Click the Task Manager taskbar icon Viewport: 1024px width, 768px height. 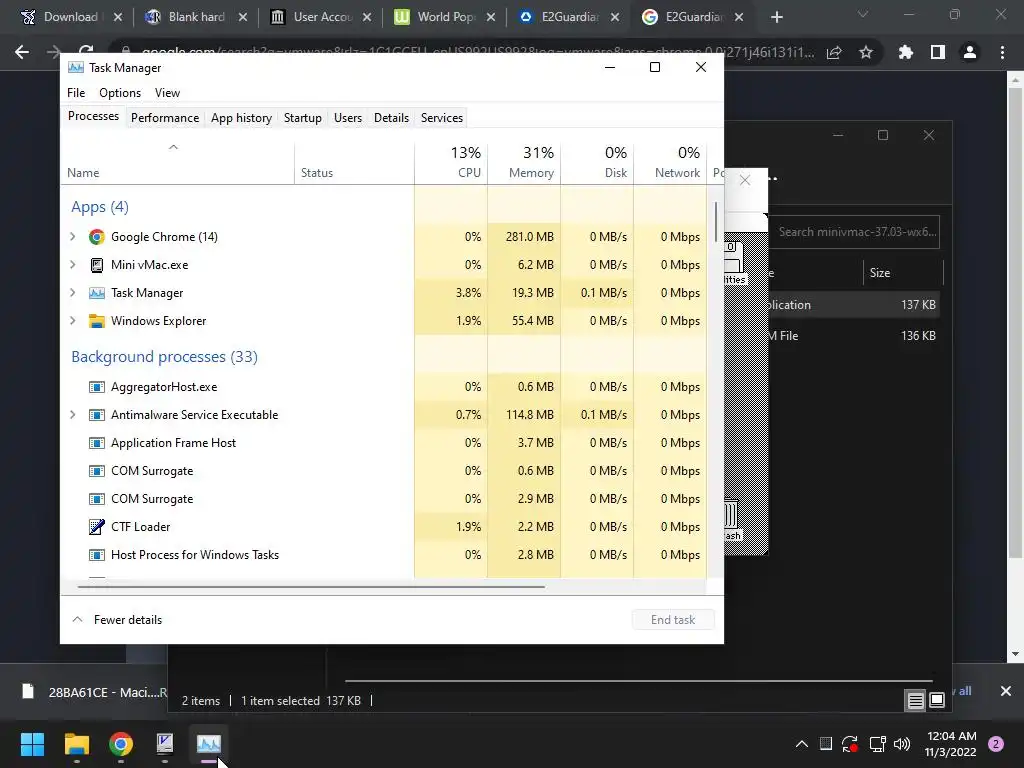pyautogui.click(x=209, y=744)
